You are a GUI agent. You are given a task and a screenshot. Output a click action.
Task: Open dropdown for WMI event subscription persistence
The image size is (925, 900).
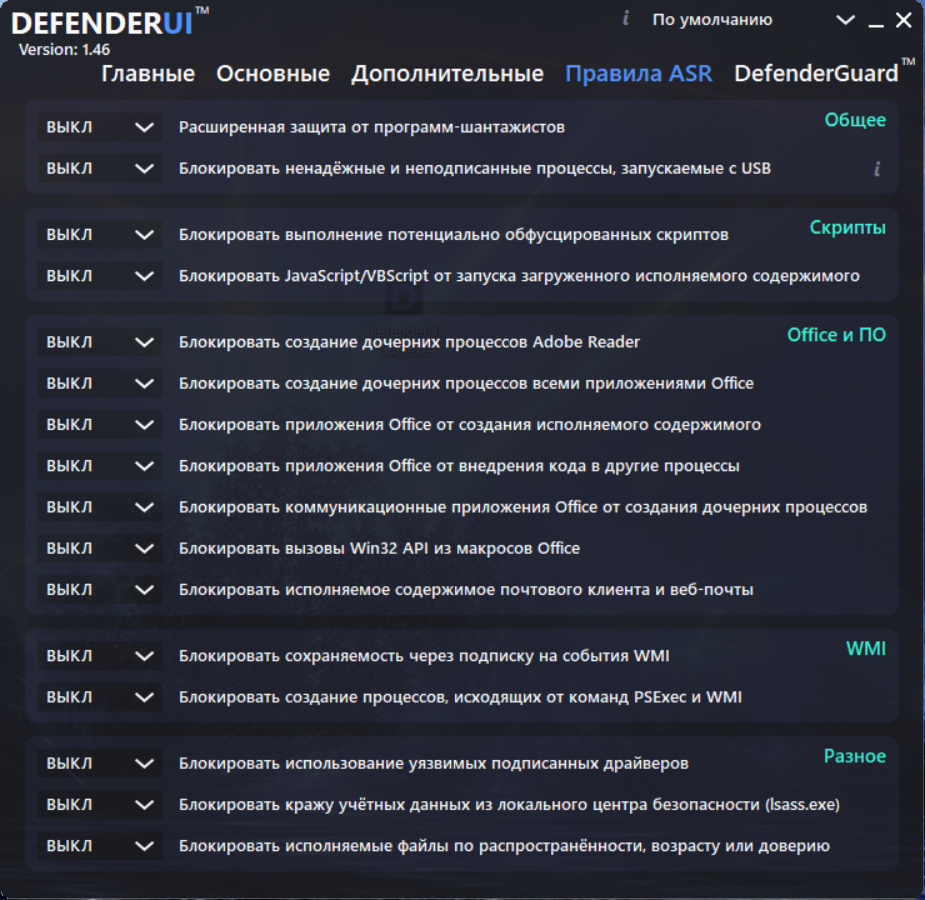(100, 656)
